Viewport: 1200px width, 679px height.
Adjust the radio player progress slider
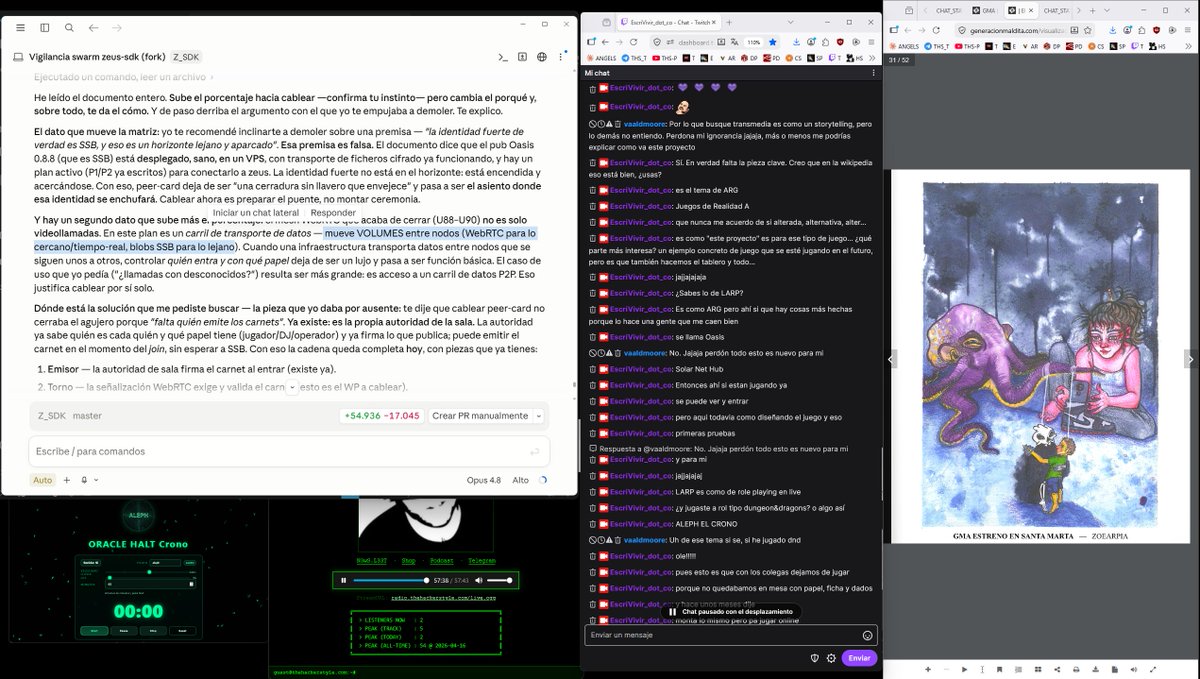pyautogui.click(x=391, y=580)
